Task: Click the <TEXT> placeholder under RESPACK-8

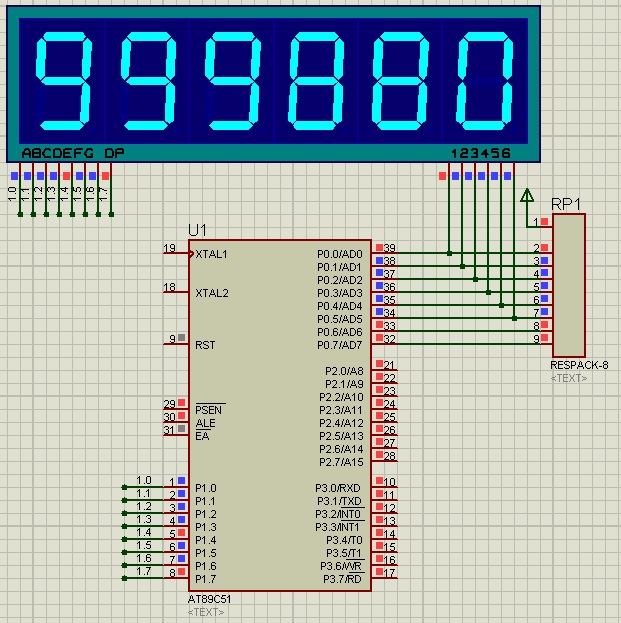Action: pyautogui.click(x=569, y=378)
